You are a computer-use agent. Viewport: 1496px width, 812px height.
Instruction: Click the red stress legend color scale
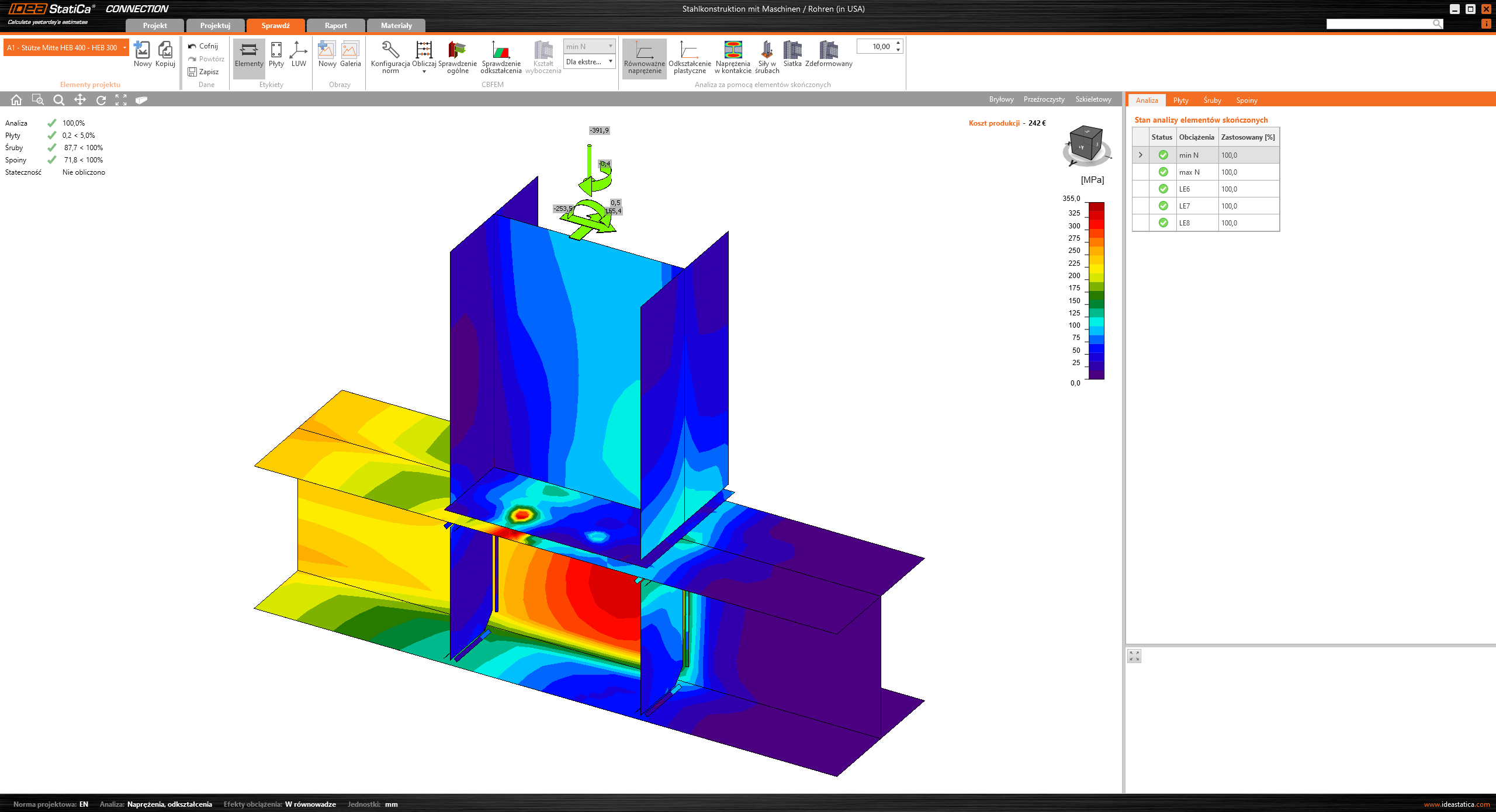point(1096,291)
